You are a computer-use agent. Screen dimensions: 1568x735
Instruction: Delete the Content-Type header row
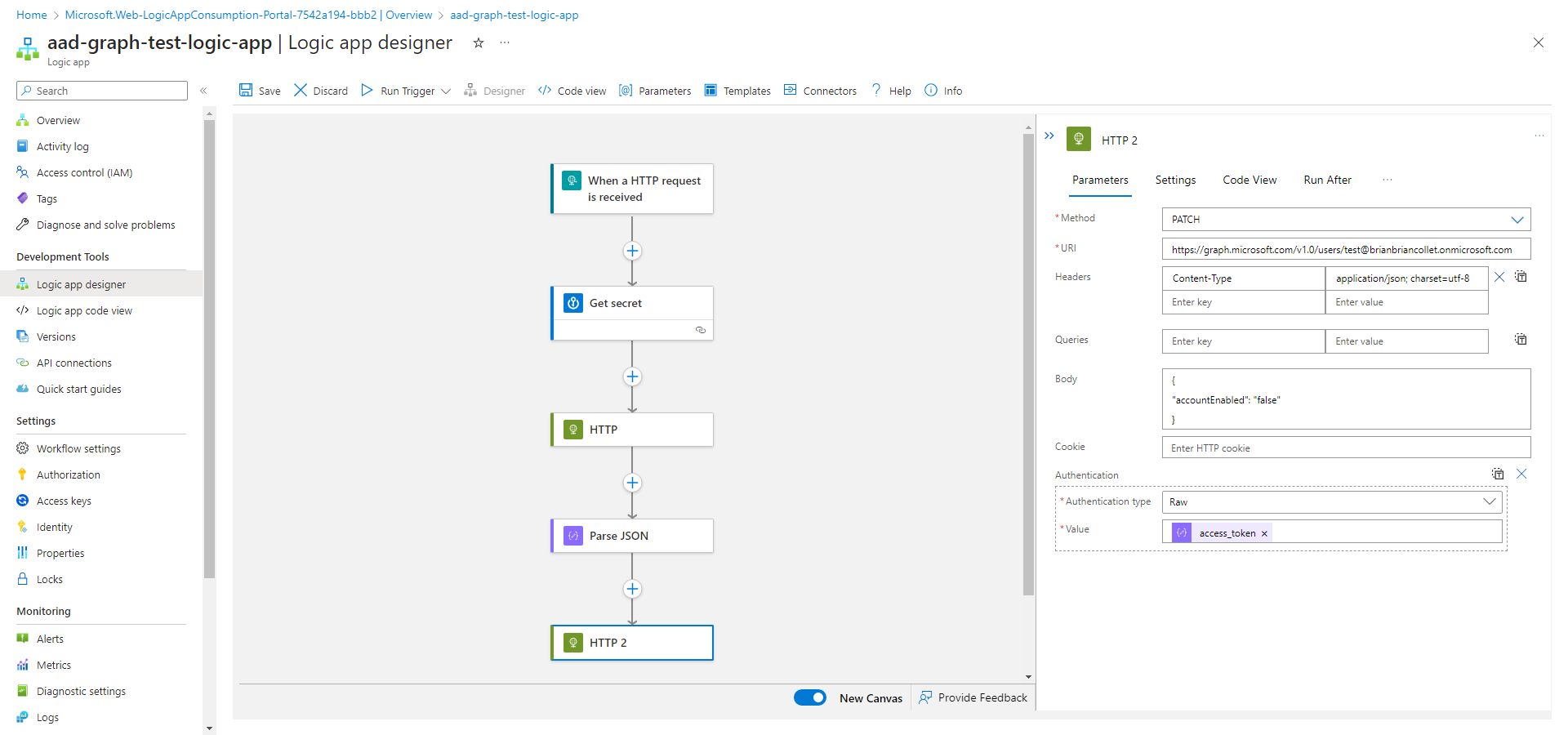click(1499, 278)
